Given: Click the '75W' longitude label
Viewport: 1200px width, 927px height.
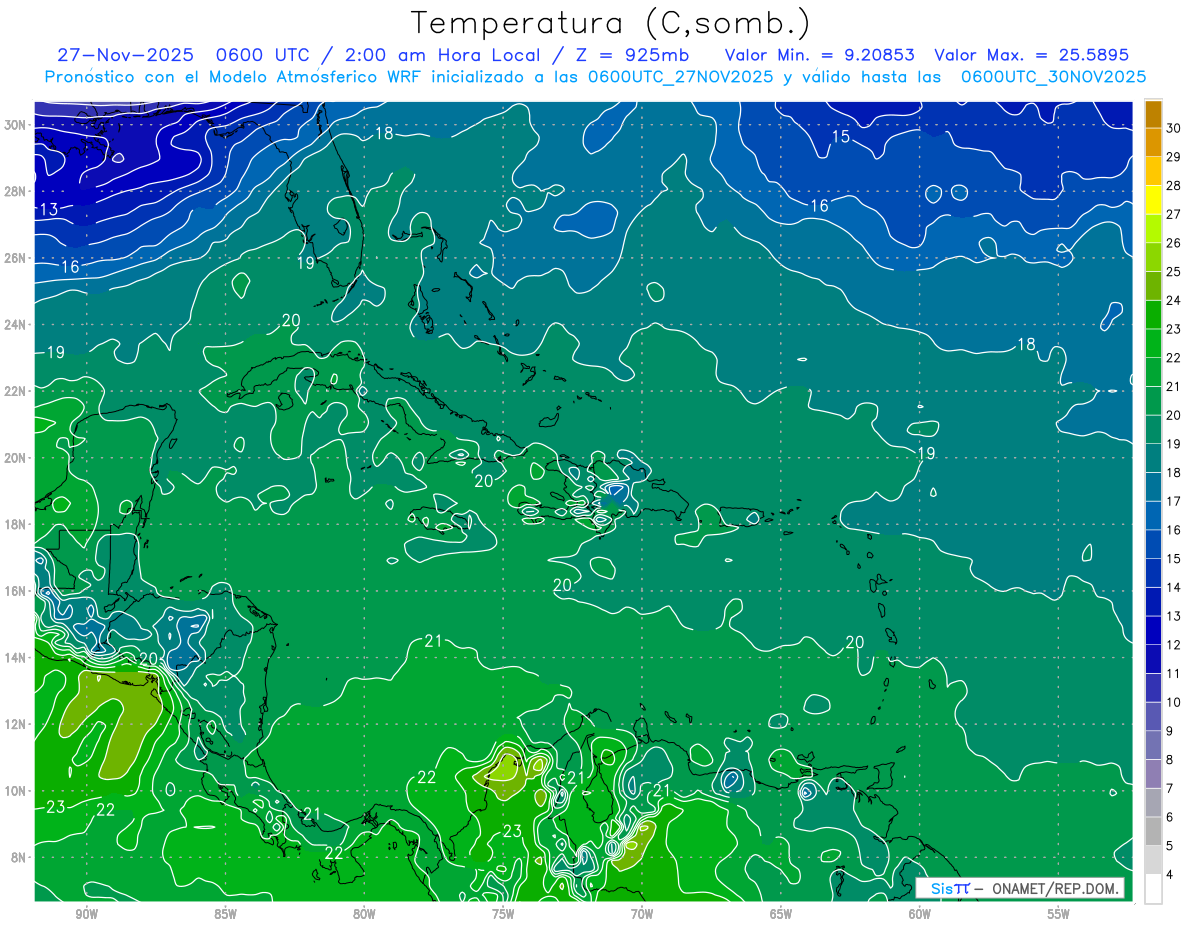Looking at the screenshot, I should pos(503,915).
